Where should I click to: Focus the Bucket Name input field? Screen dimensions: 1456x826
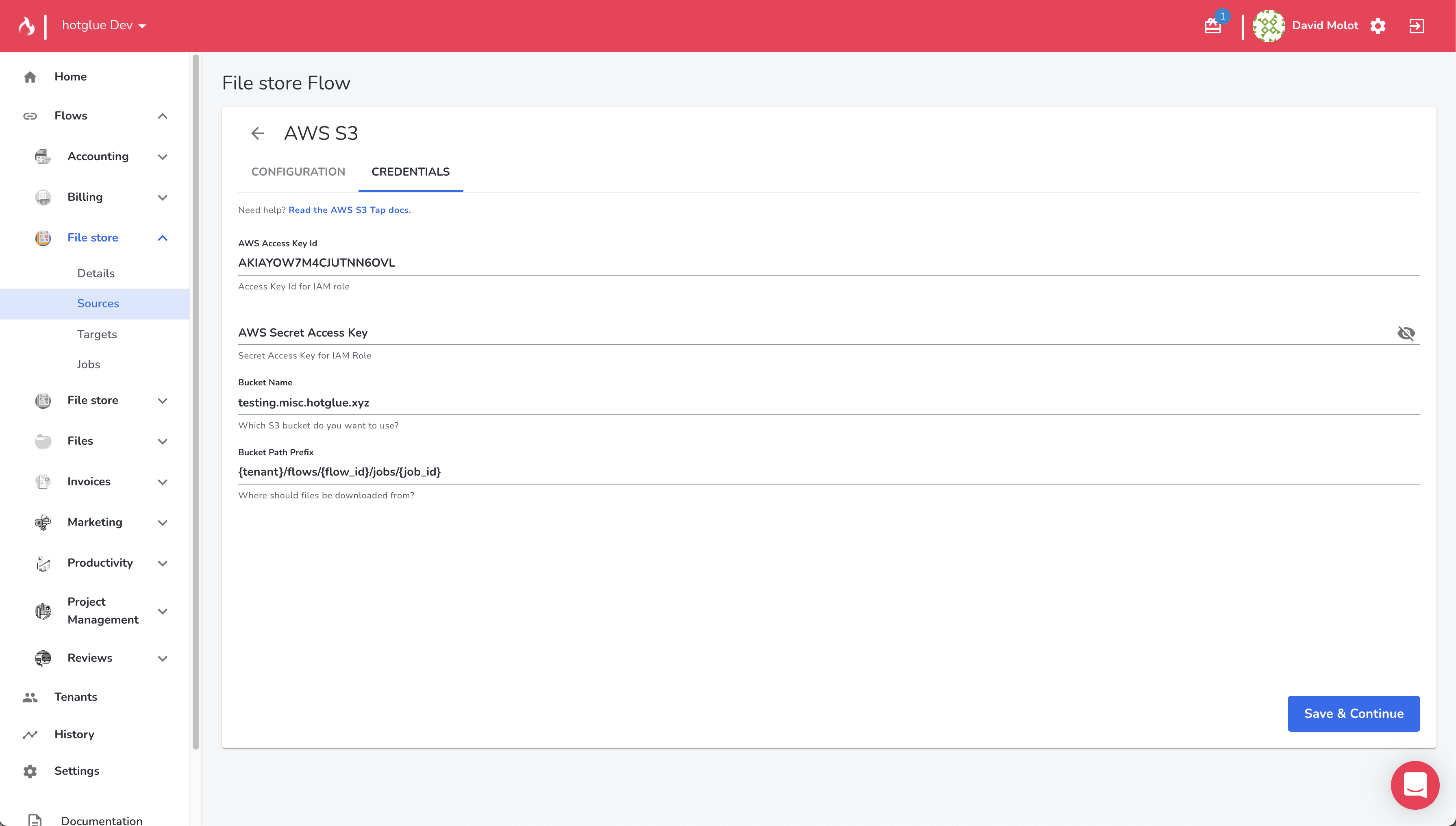tap(828, 402)
